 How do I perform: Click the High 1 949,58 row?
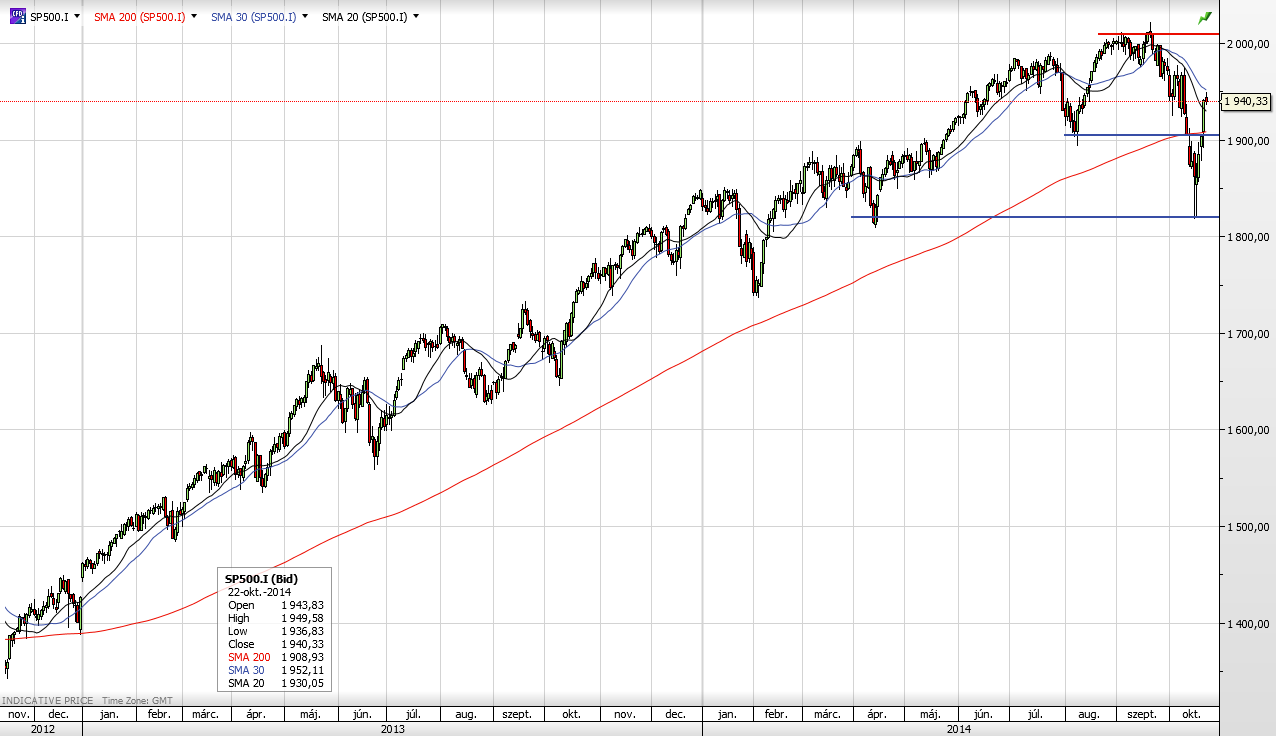(276, 618)
